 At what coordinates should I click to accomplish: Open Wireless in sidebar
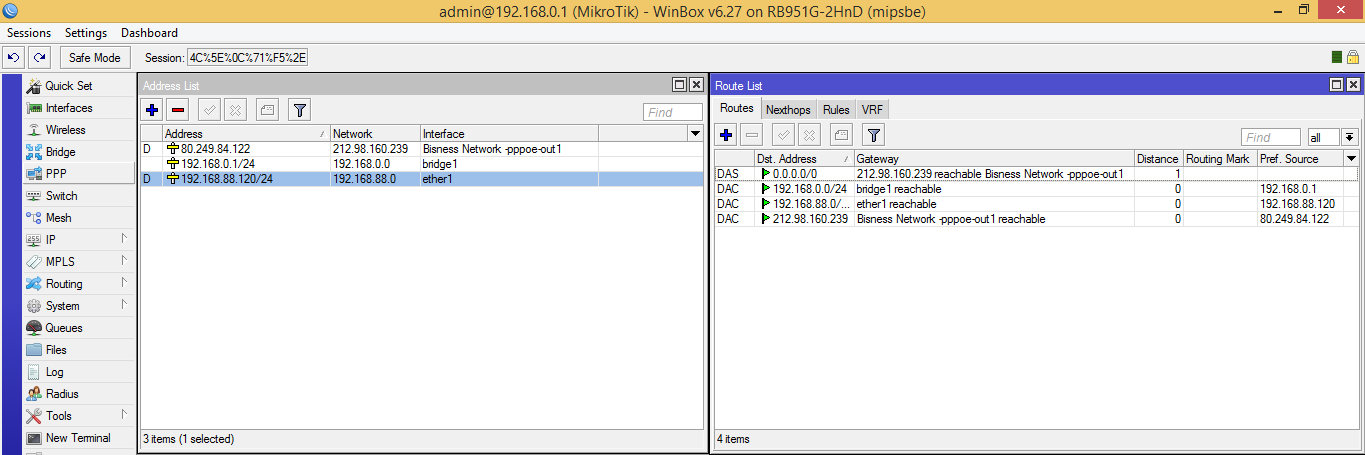tap(79, 130)
